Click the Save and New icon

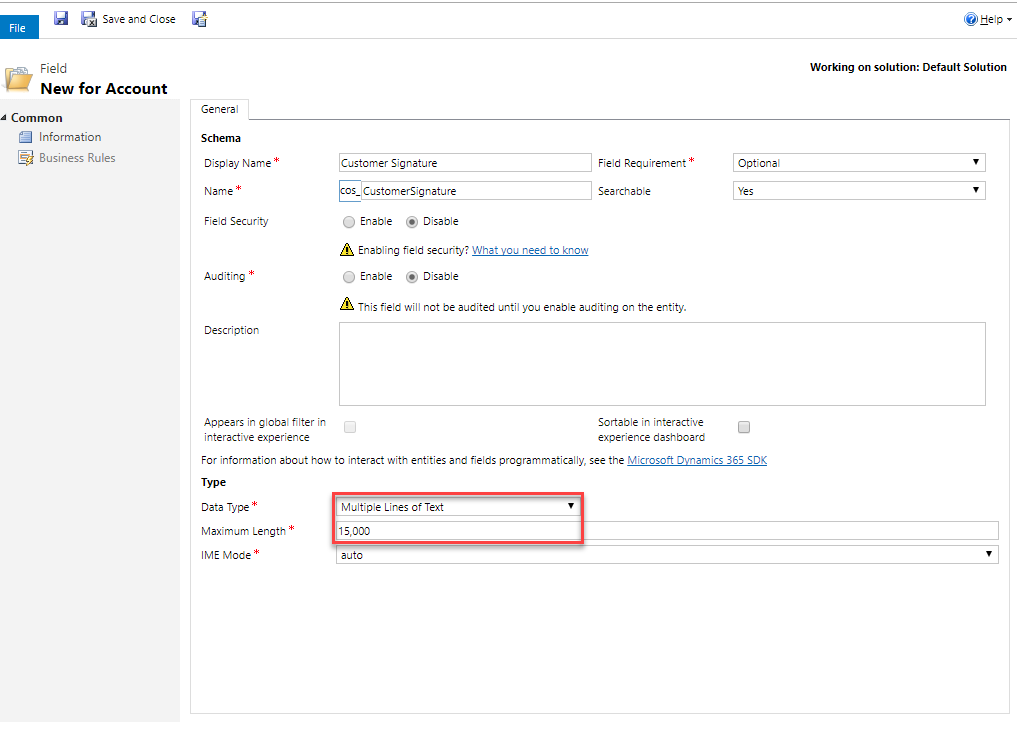199,19
